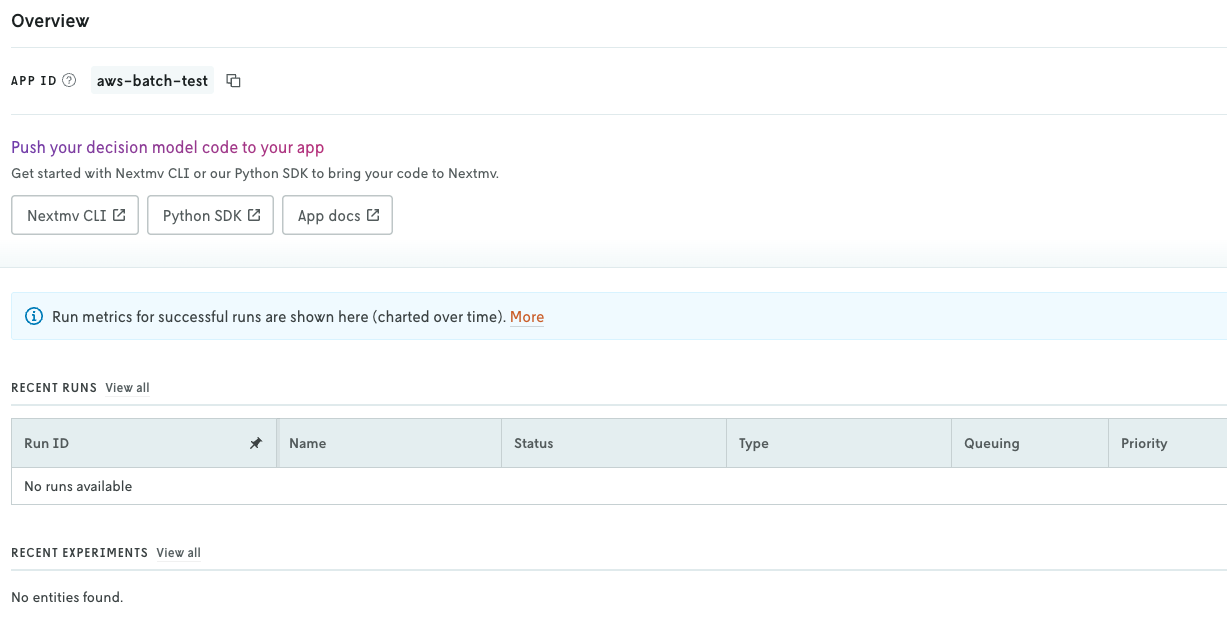
Task: Click the question mark icon near APP ID
Action: tap(67, 80)
